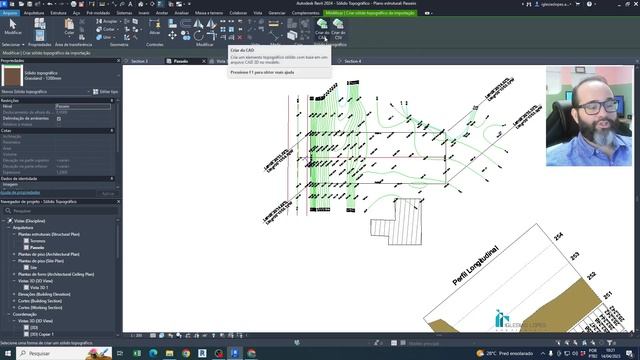Open the Selecionar dropdown

13,44
